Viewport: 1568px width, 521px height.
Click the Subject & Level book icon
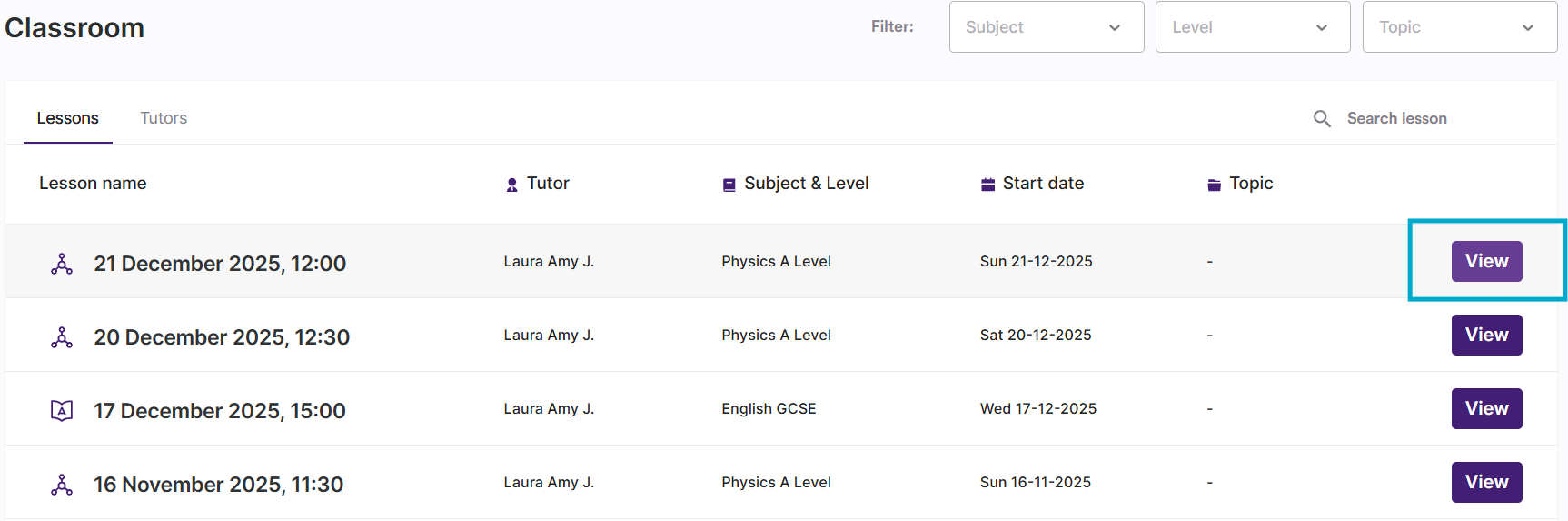[729, 185]
